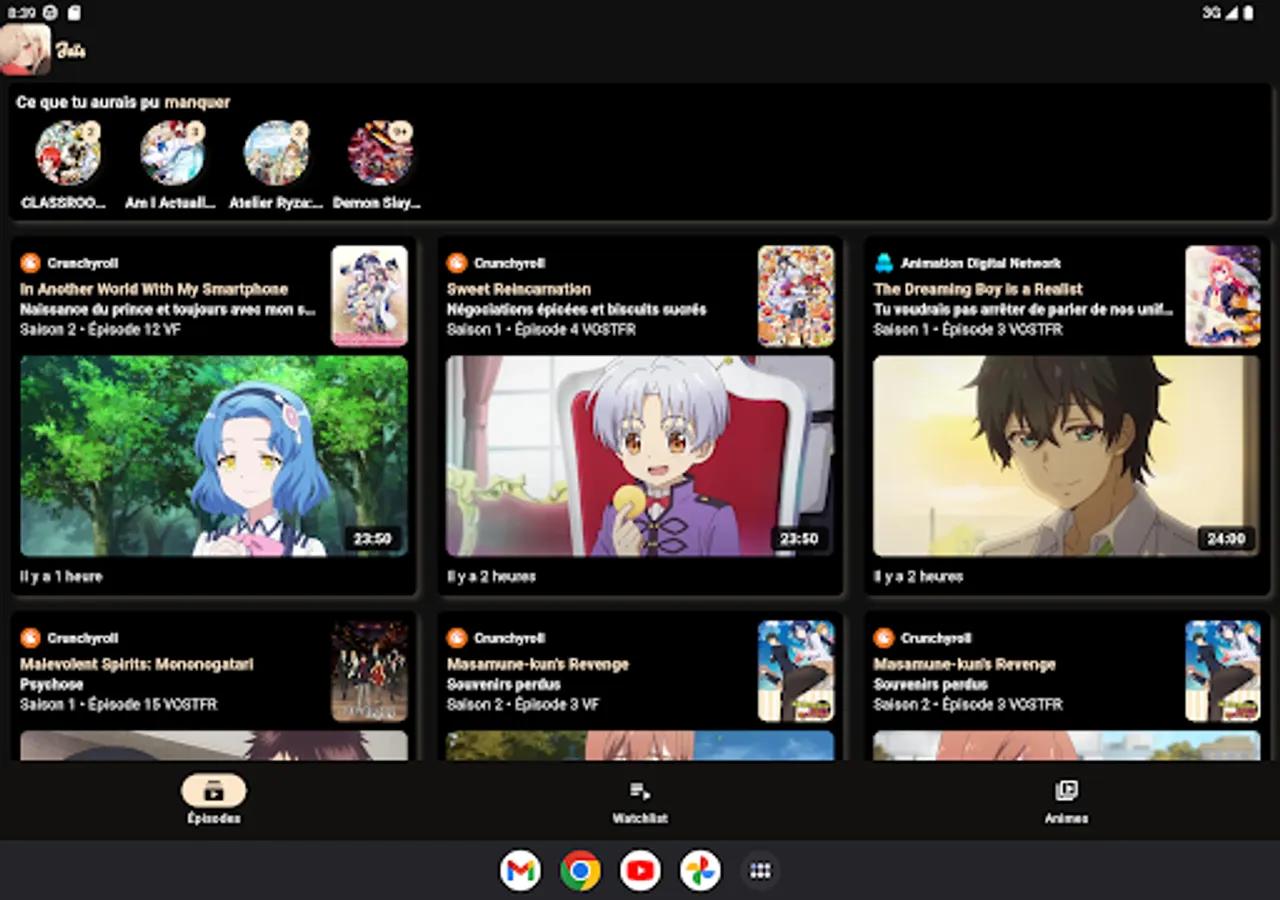
Task: Switch to the Animes tab
Action: click(x=1066, y=802)
